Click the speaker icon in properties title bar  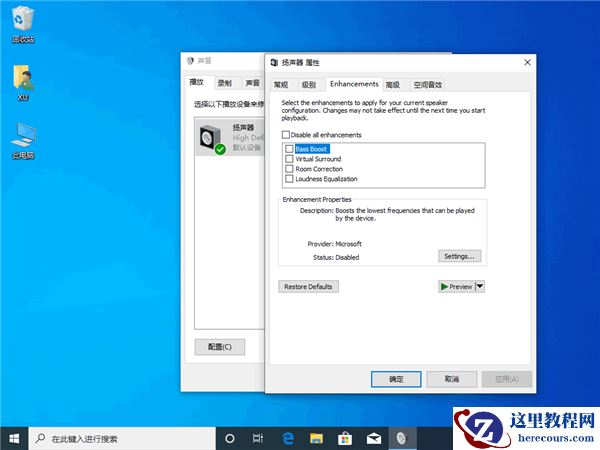(274, 62)
